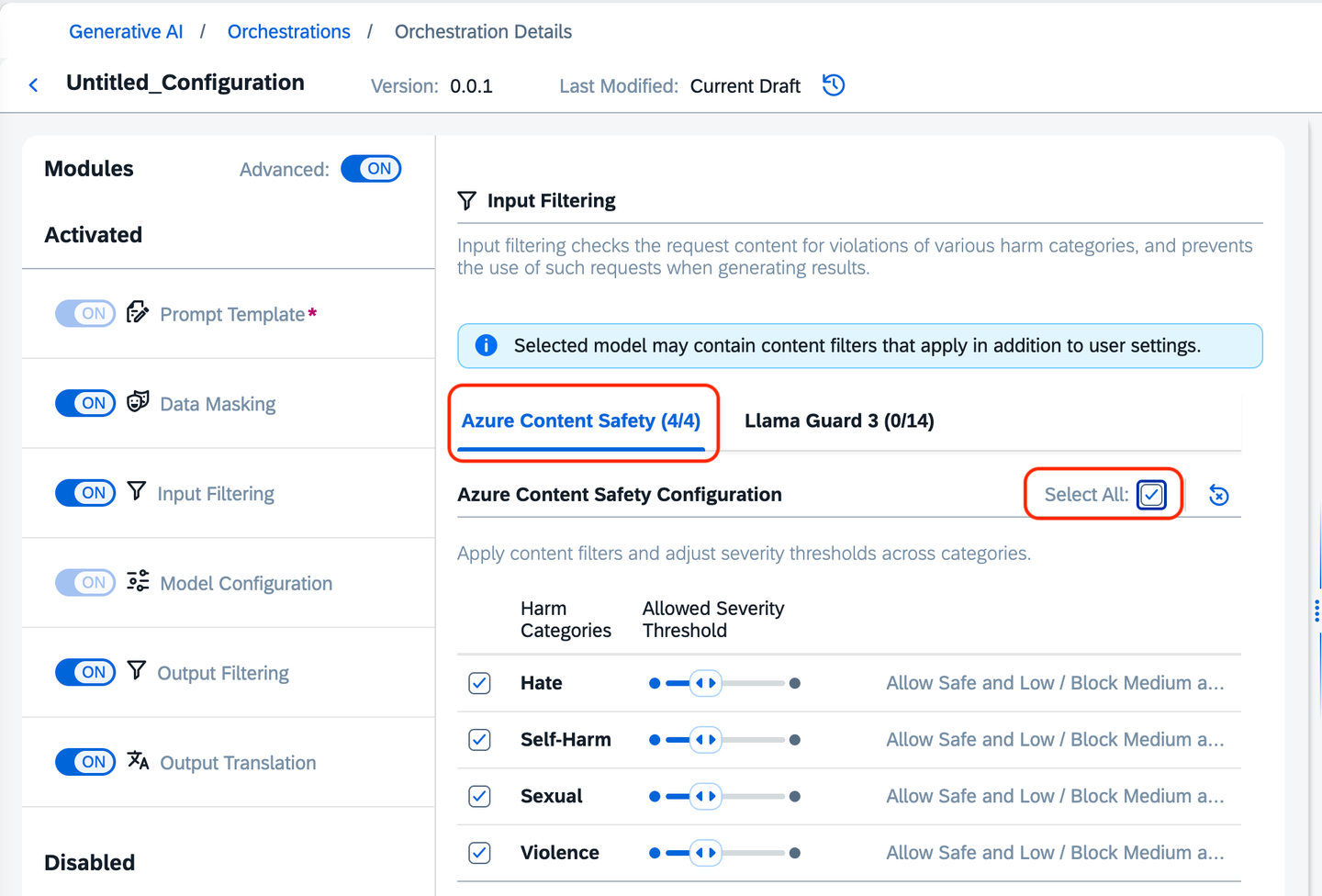The height and width of the screenshot is (896, 1322).
Task: Click the Violence severity slider handle
Action: 705,853
